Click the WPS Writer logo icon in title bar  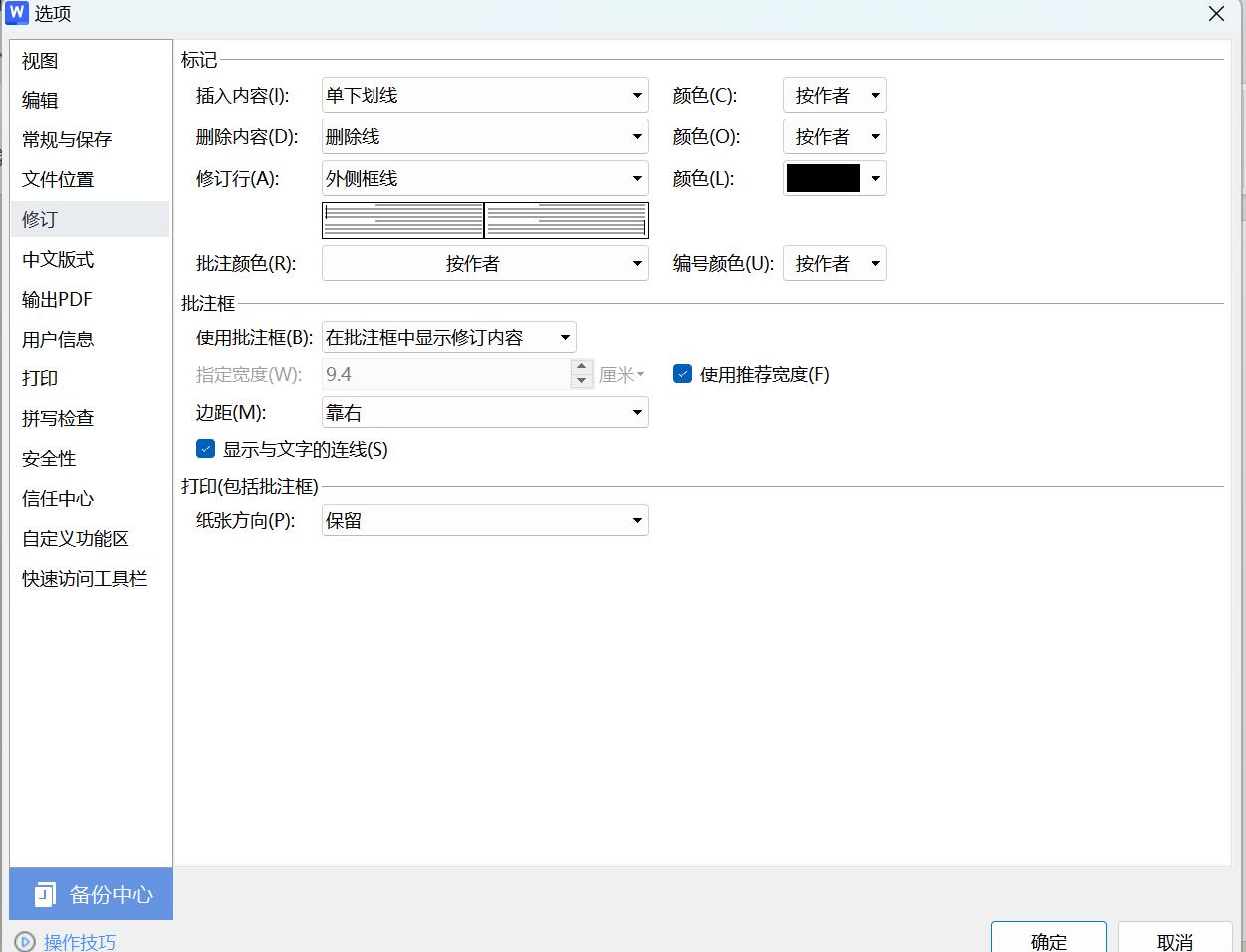coord(17,13)
